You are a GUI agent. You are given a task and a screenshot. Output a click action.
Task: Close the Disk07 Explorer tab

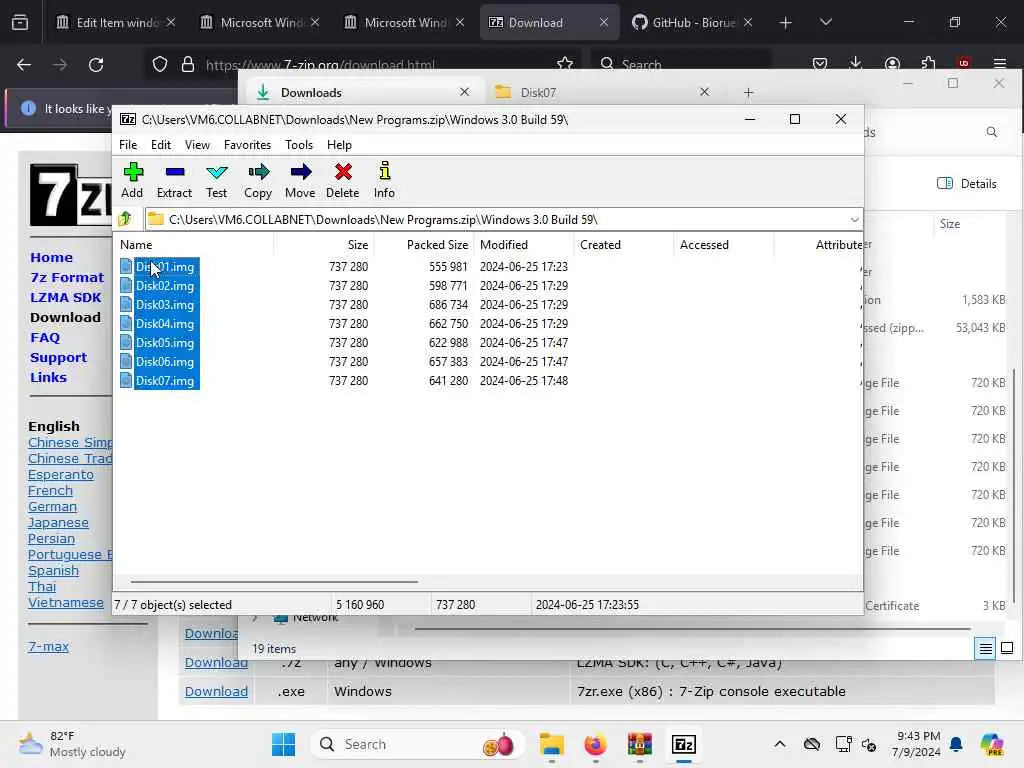[x=704, y=92]
